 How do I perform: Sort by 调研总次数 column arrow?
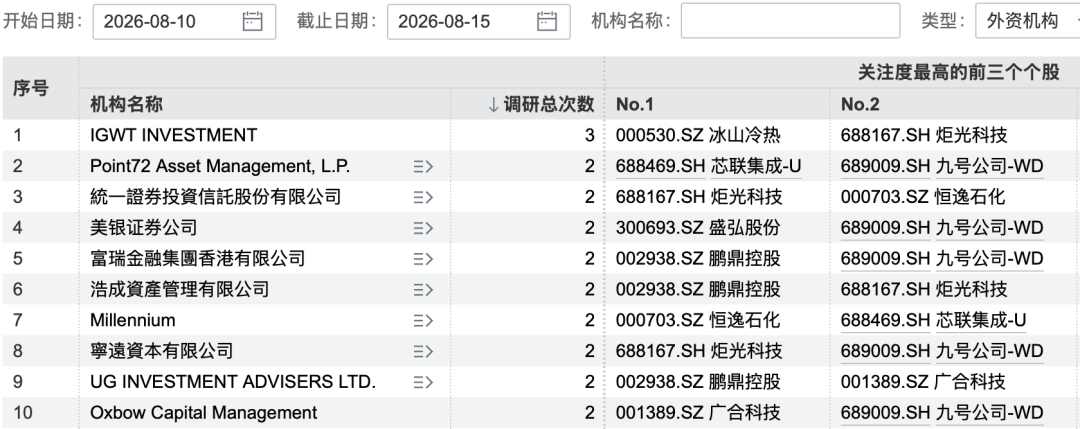point(493,105)
